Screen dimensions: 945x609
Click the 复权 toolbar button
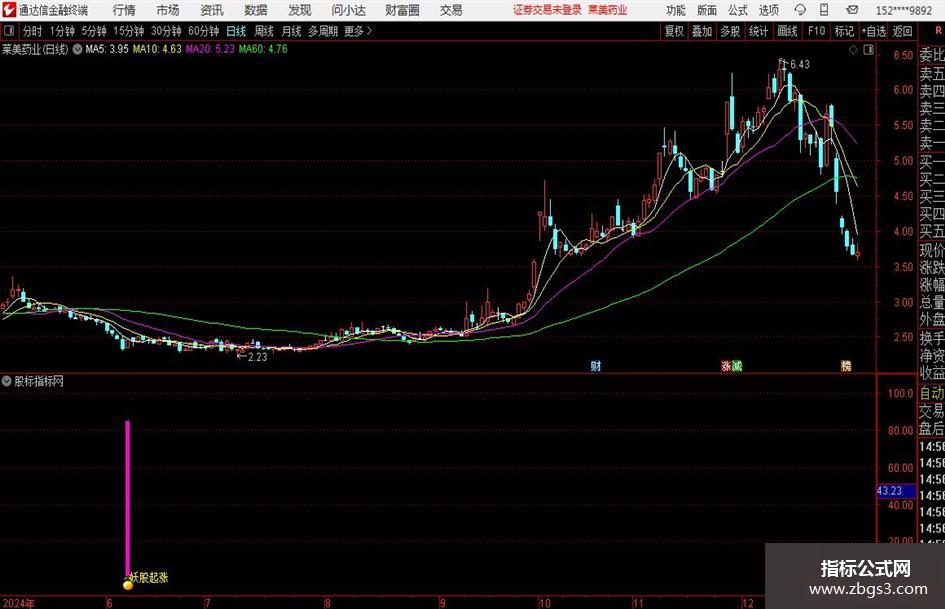(674, 31)
